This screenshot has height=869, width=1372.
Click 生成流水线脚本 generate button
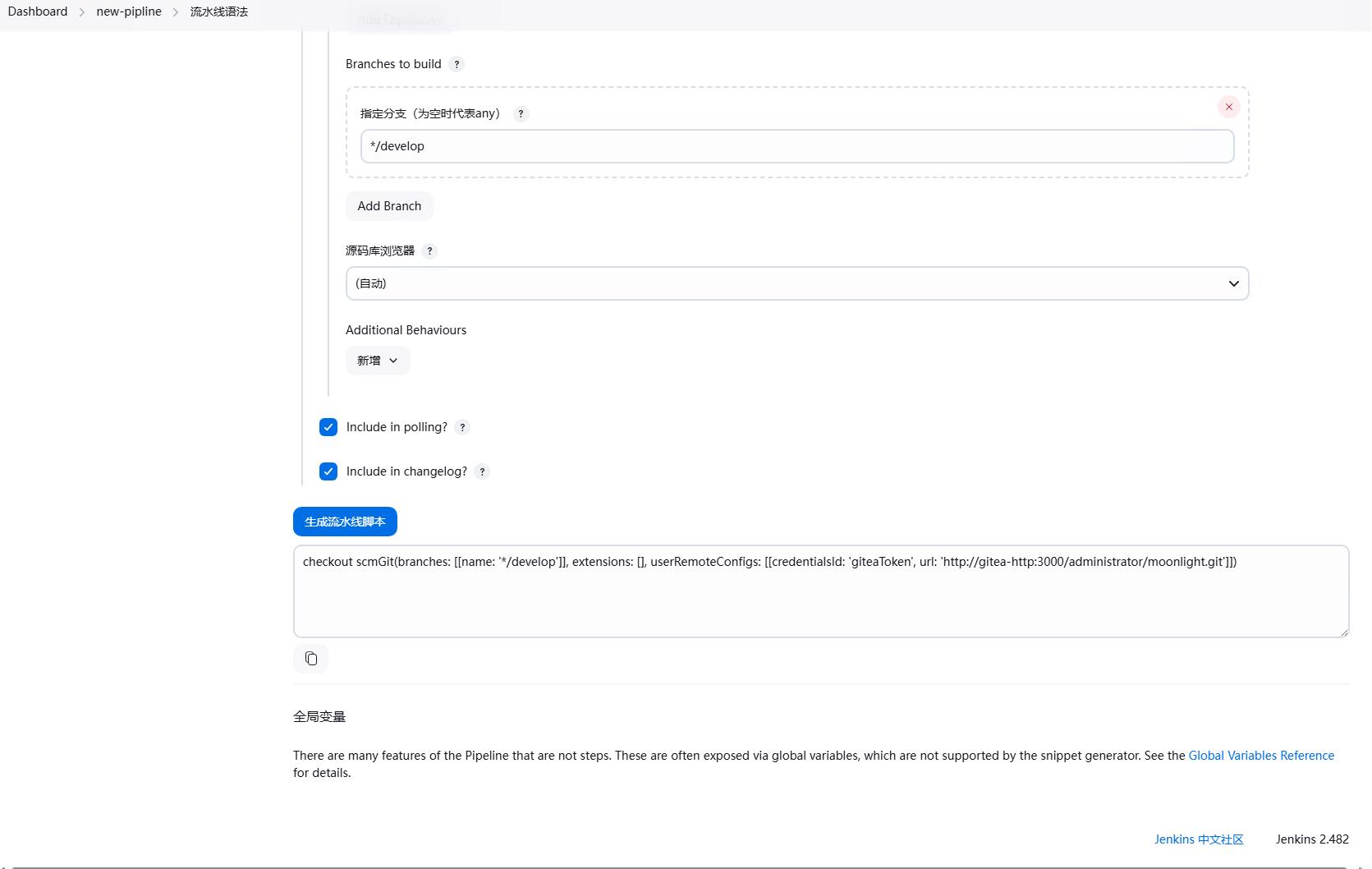coord(345,522)
